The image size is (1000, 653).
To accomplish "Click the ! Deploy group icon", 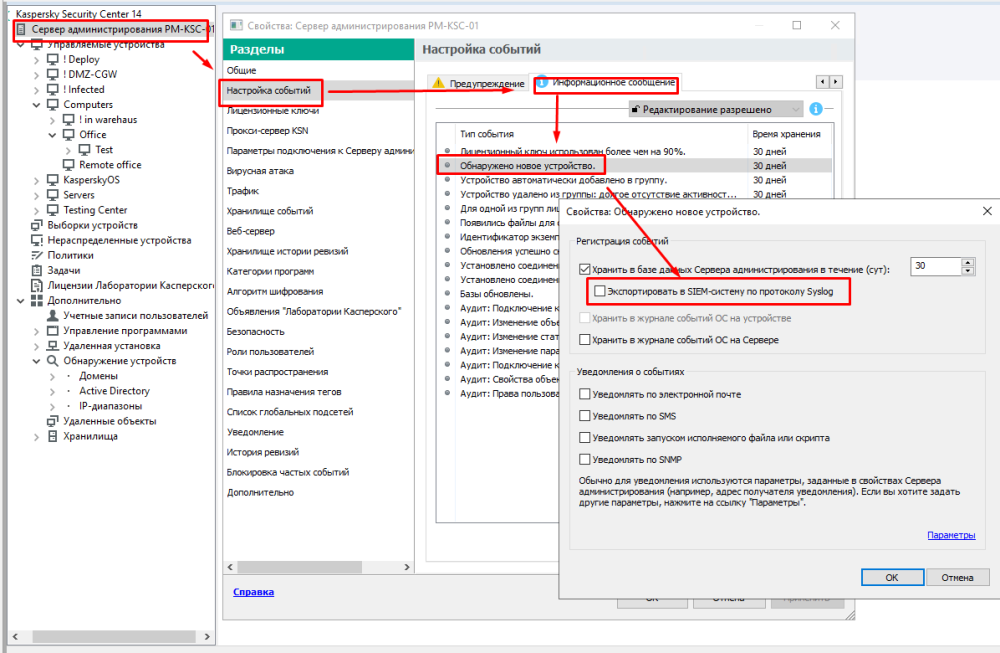I will click(x=53, y=59).
